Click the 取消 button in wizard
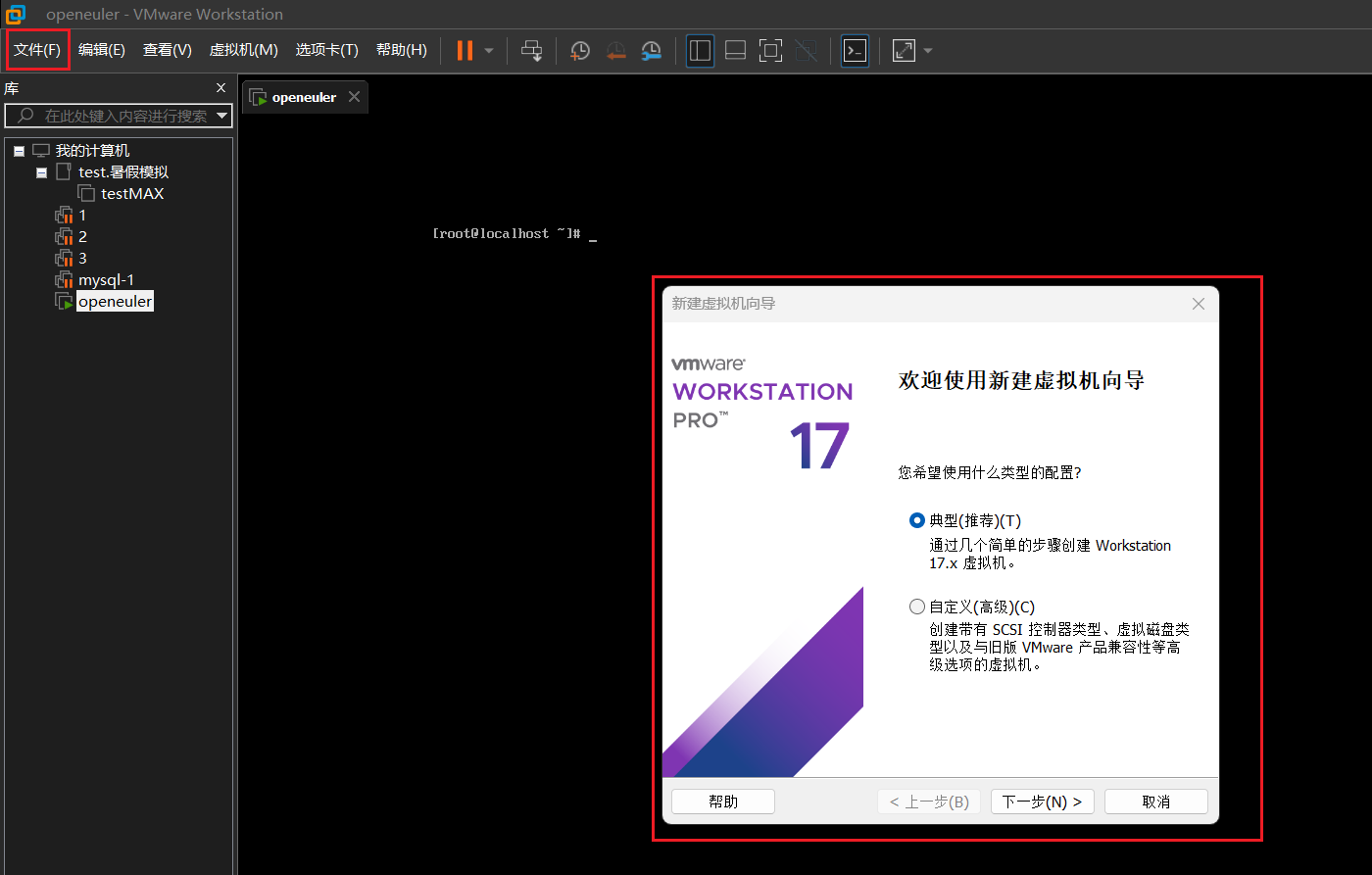This screenshot has width=1372, height=875. 1156,802
